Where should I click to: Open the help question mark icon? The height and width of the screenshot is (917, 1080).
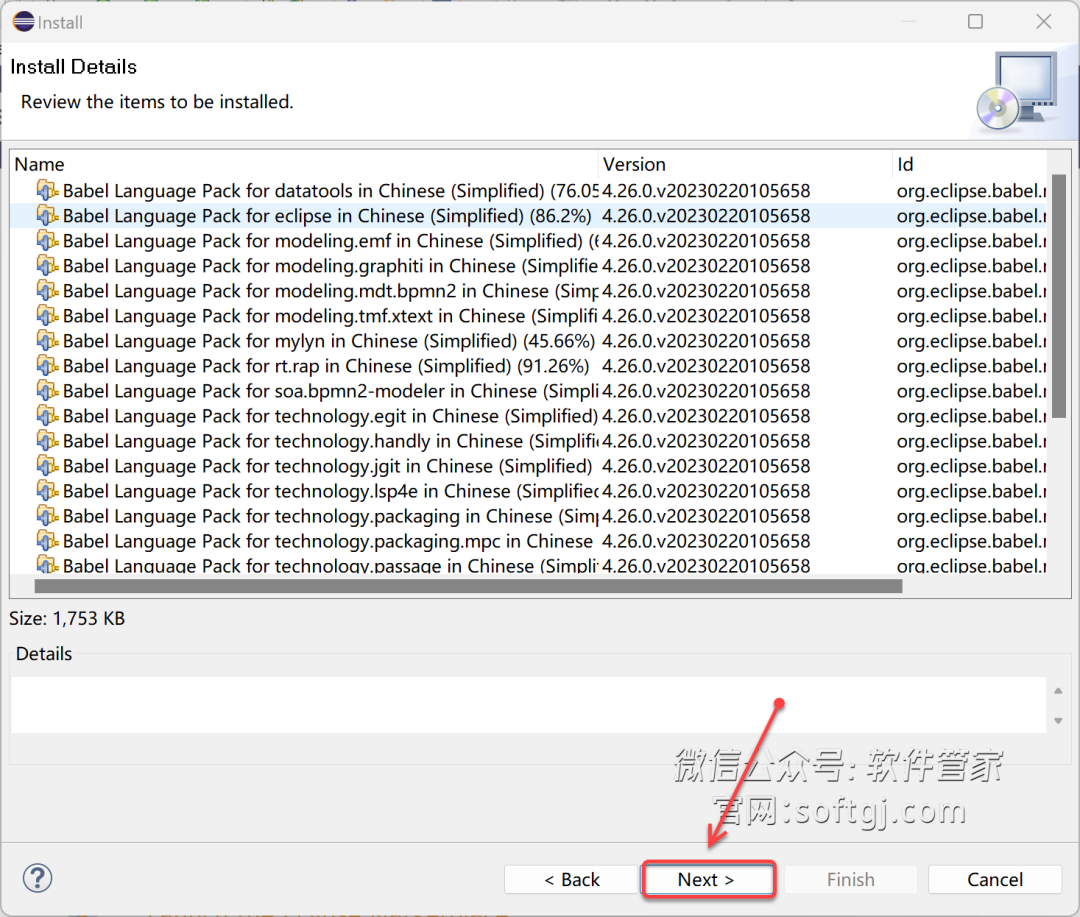[x=37, y=878]
